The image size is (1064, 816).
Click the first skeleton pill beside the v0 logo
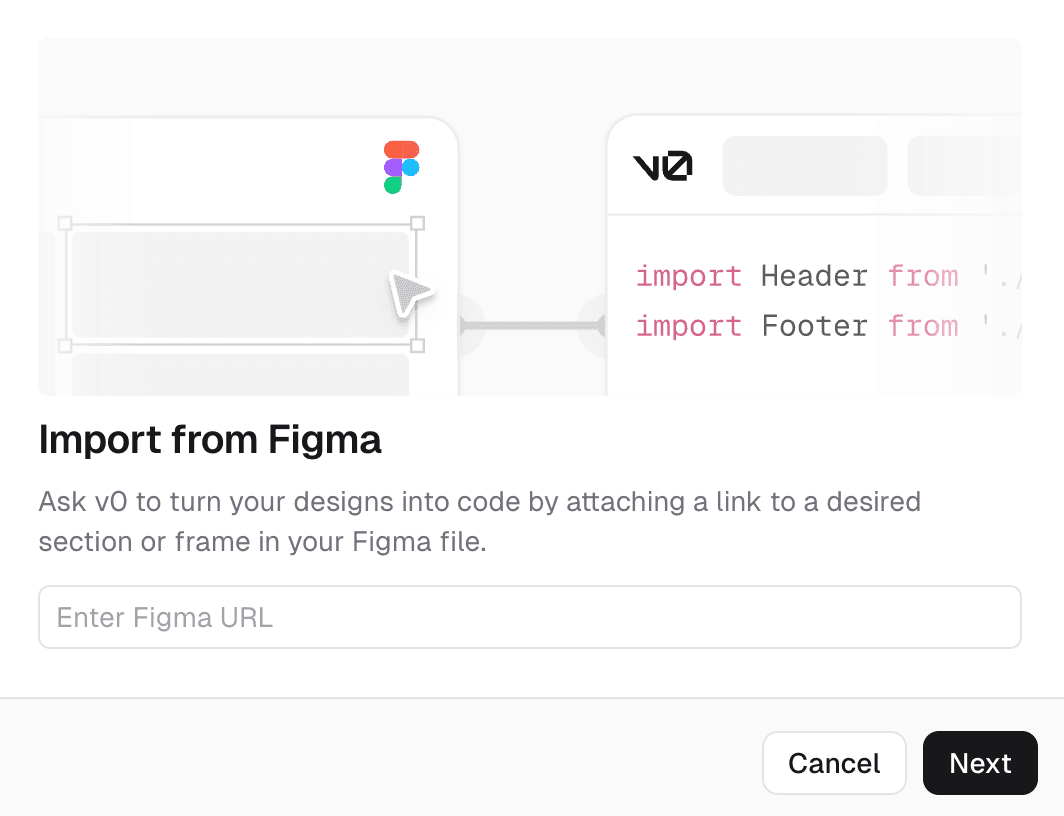click(x=804, y=165)
